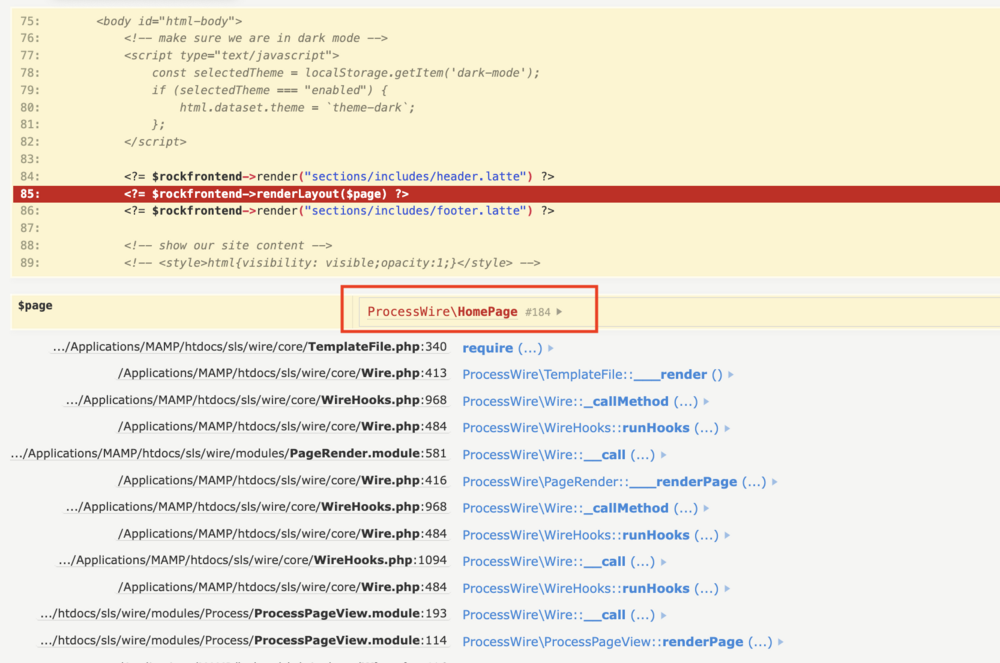1000x663 pixels.
Task: Open the Wire.php:416 file link
Action: point(282,481)
